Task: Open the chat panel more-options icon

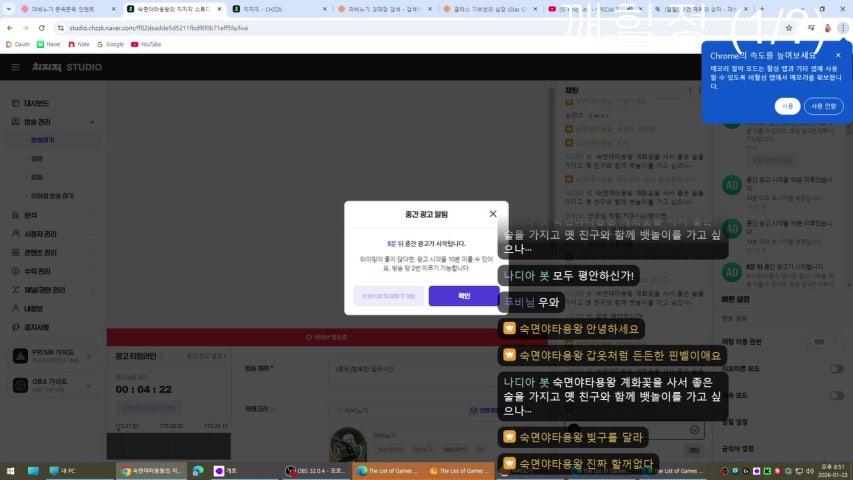Action: (x=690, y=90)
